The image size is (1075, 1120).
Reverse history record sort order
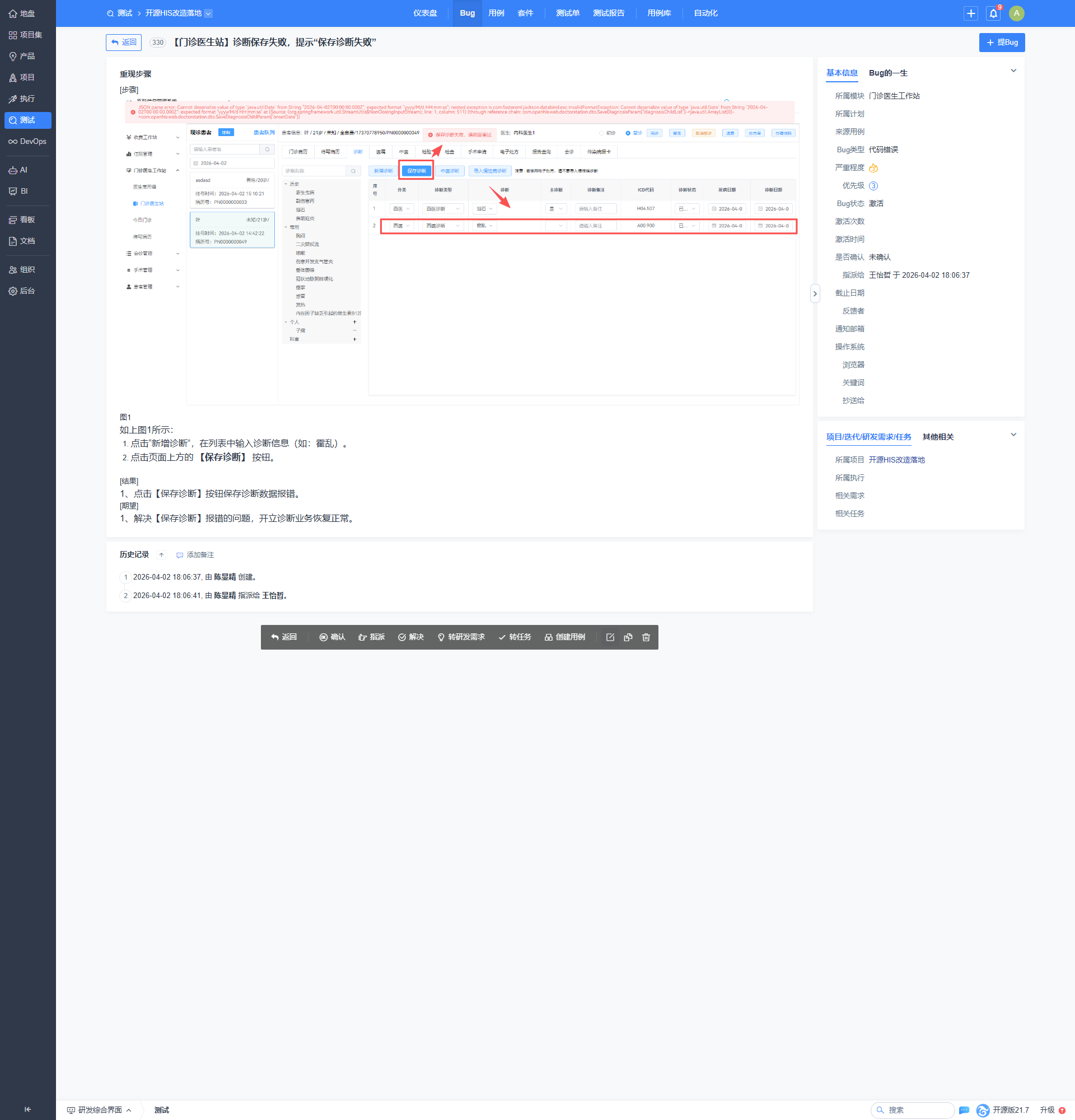click(162, 555)
